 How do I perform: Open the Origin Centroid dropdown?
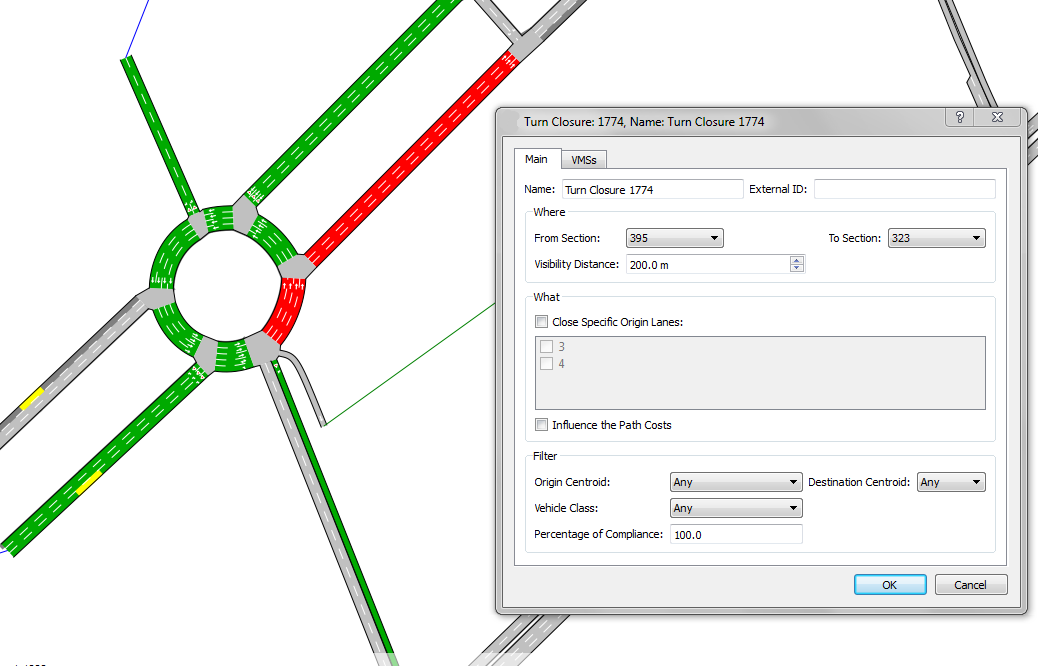pyautogui.click(x=794, y=482)
